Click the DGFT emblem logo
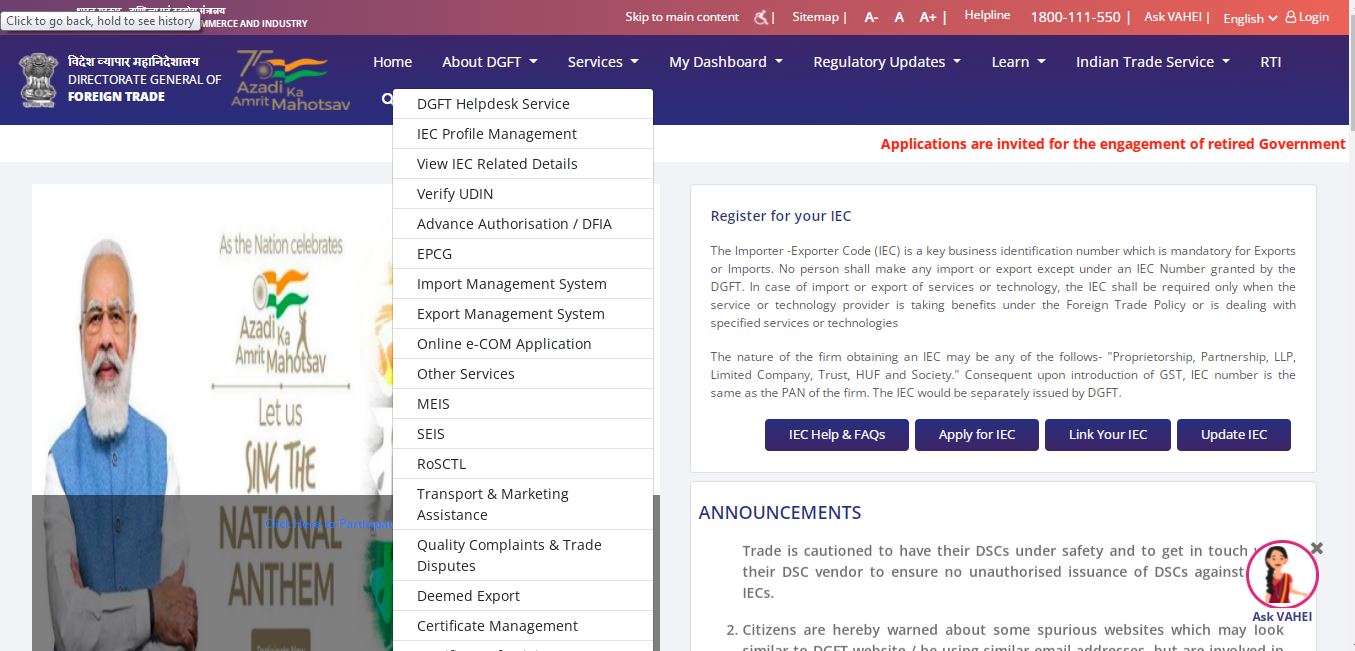This screenshot has height=651, width=1355. (38, 79)
